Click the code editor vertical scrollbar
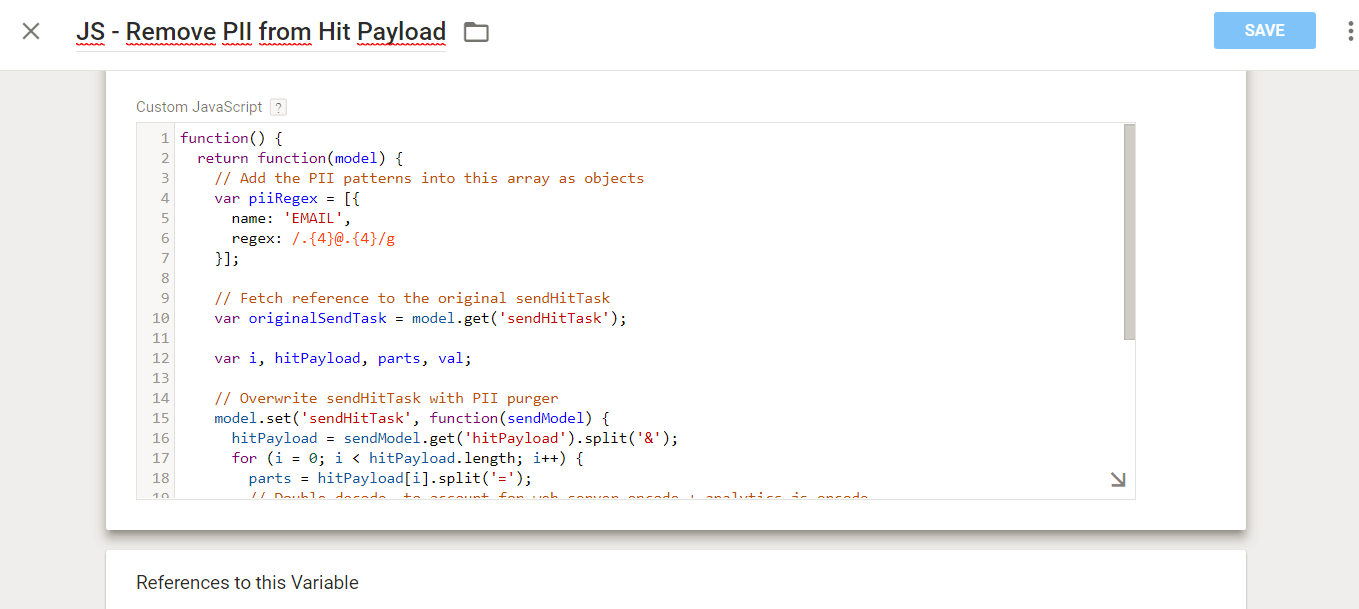Image resolution: width=1359 pixels, height=609 pixels. (x=1129, y=232)
